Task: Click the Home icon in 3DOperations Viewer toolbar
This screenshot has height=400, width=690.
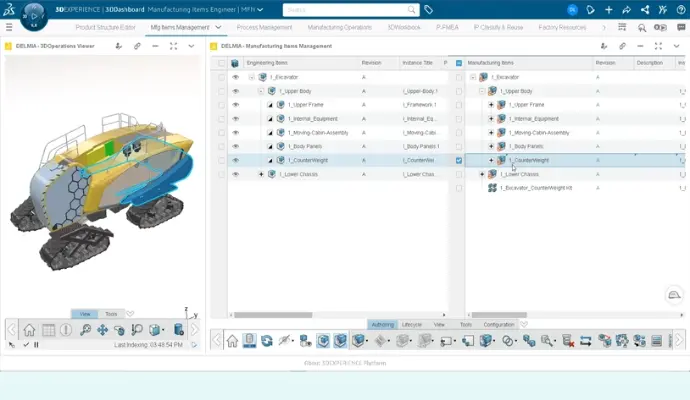Action: tap(29, 330)
